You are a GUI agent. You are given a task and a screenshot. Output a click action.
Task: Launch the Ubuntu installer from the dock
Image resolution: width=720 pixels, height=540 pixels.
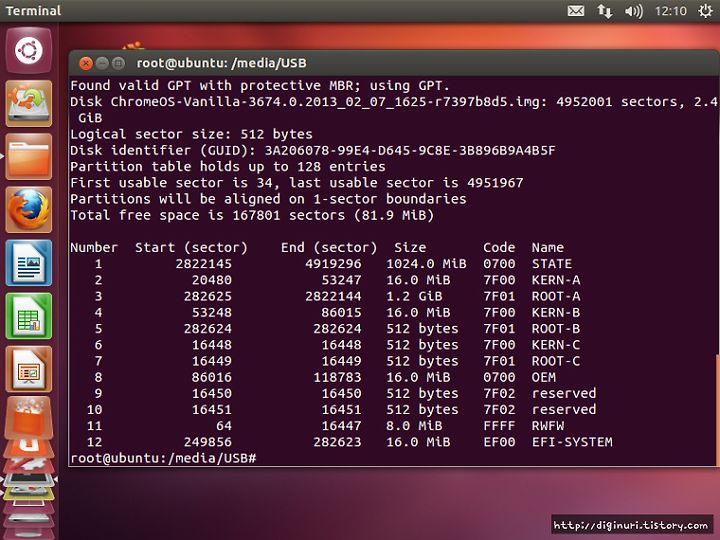coord(28,103)
